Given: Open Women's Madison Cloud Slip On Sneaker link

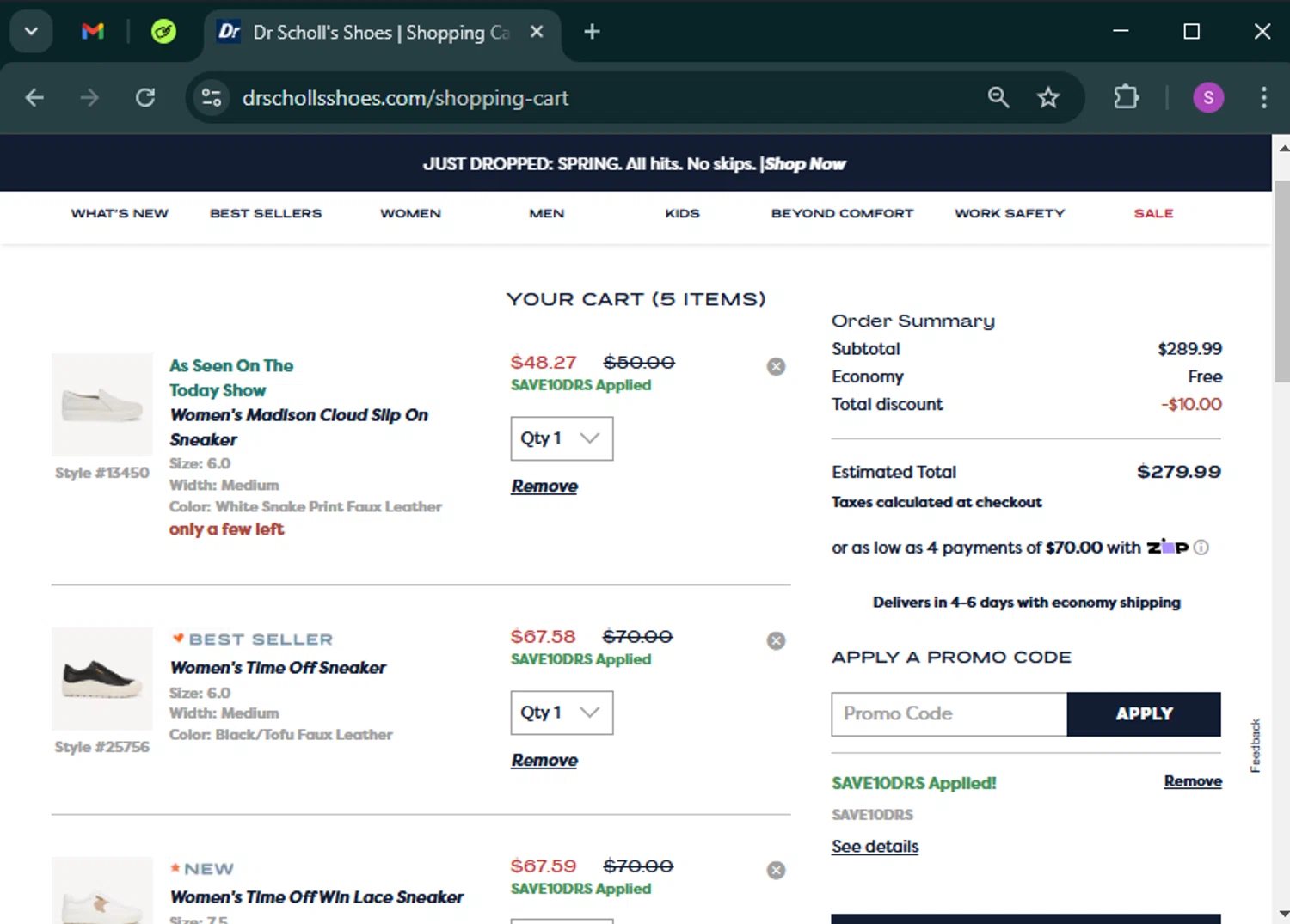Looking at the screenshot, I should pos(298,427).
